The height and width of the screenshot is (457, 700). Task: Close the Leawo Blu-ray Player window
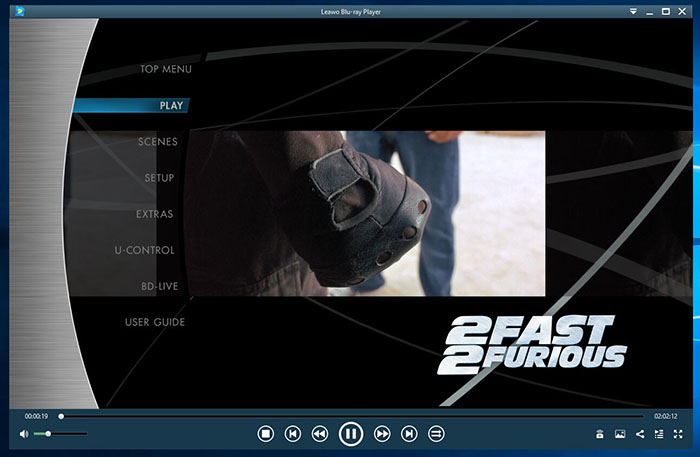point(682,12)
